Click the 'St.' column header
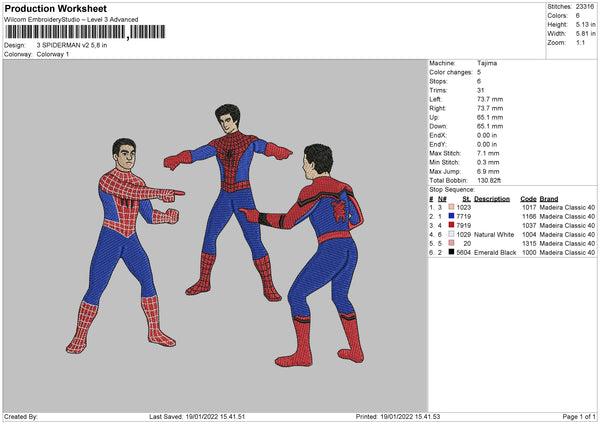This screenshot has height=424, width=600. tap(466, 199)
